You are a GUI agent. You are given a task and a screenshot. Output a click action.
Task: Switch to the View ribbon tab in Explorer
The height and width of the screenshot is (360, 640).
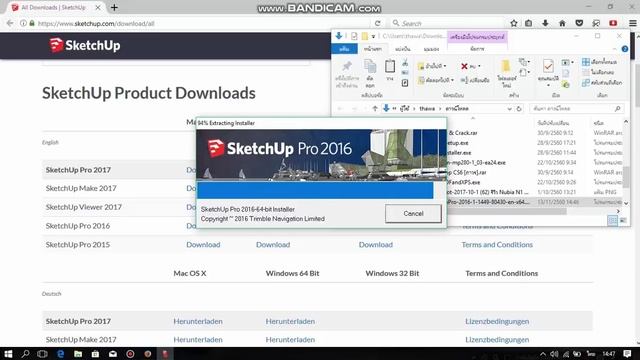(x=431, y=49)
